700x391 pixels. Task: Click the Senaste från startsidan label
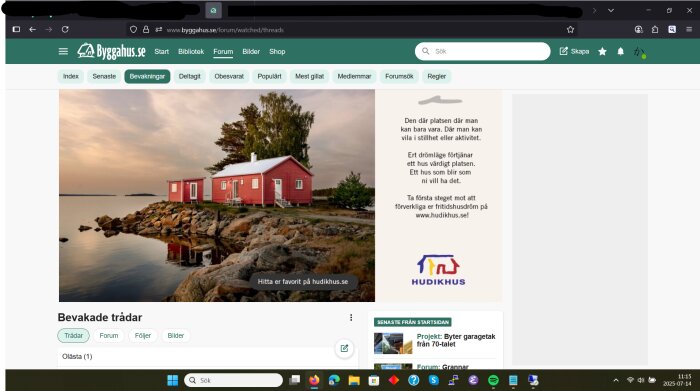coord(412,322)
